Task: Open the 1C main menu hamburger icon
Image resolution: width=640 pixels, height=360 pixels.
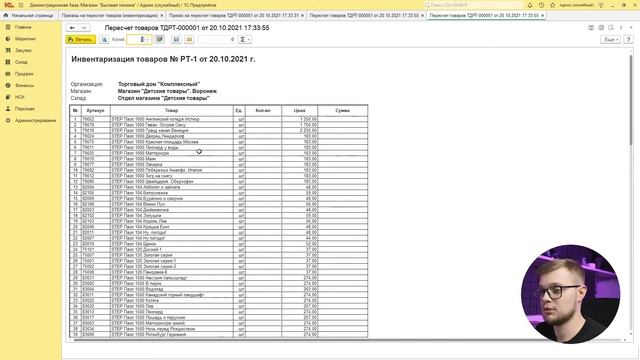Action: 21,5
